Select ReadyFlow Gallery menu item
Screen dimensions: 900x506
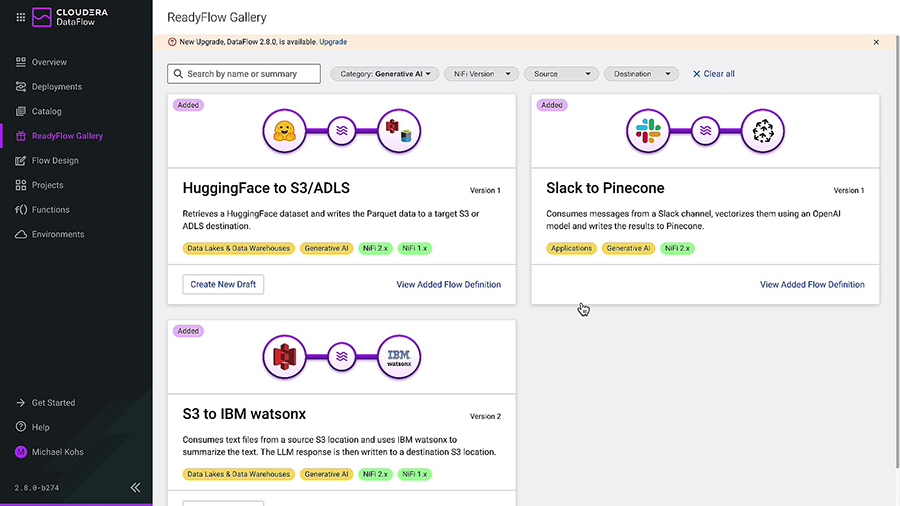point(67,136)
